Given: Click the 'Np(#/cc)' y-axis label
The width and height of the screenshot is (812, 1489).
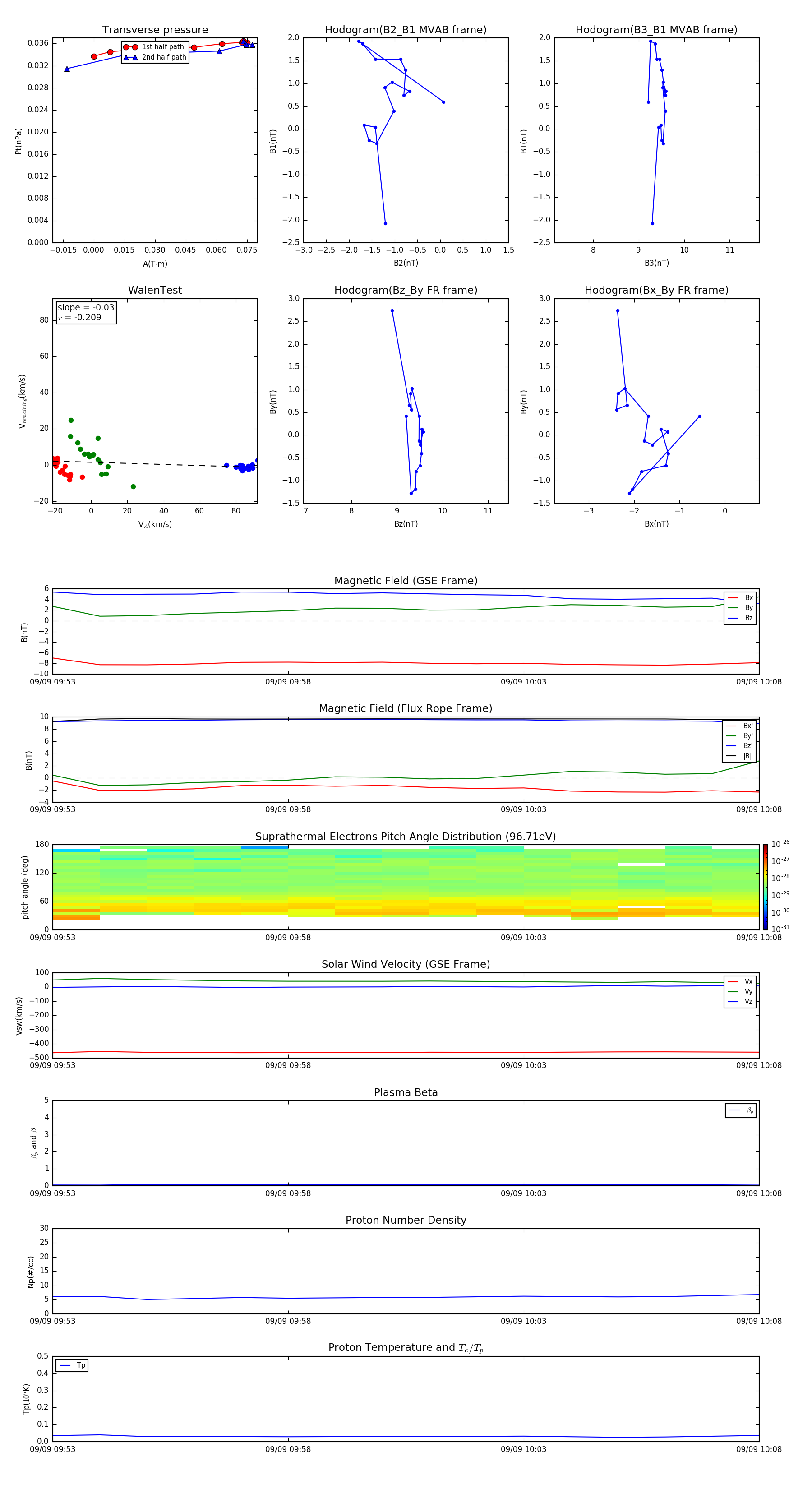Looking at the screenshot, I should click(x=31, y=1271).
